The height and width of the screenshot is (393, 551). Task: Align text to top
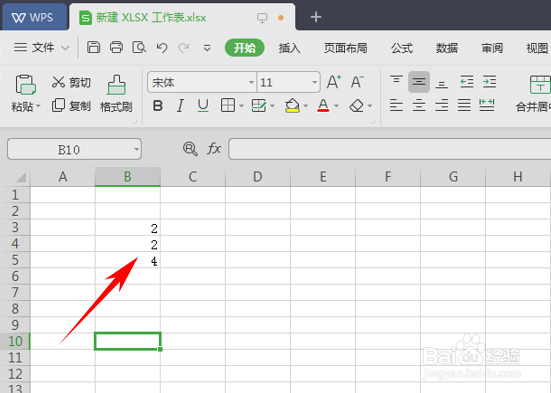[x=396, y=80]
